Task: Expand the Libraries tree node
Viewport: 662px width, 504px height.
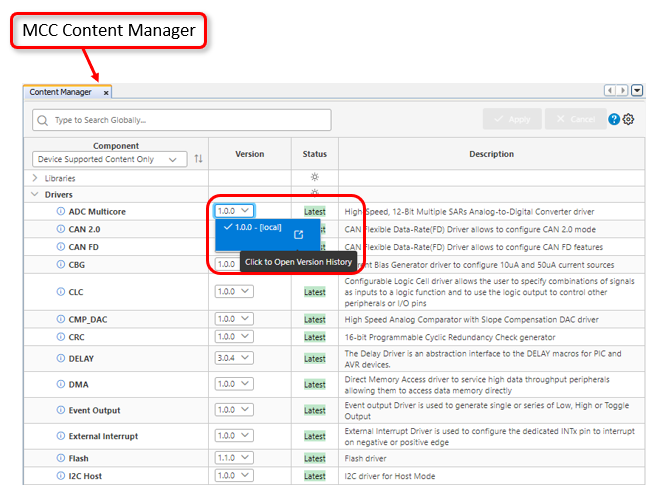Action: (36, 177)
